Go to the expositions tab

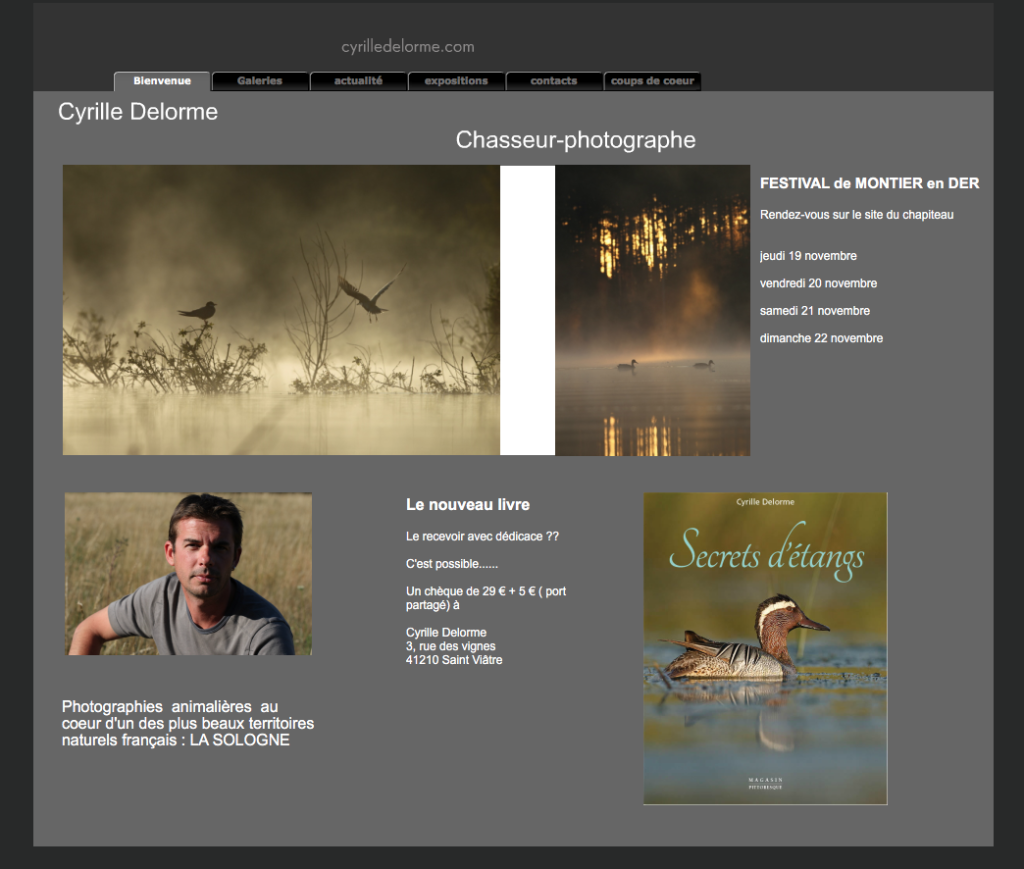(x=456, y=81)
